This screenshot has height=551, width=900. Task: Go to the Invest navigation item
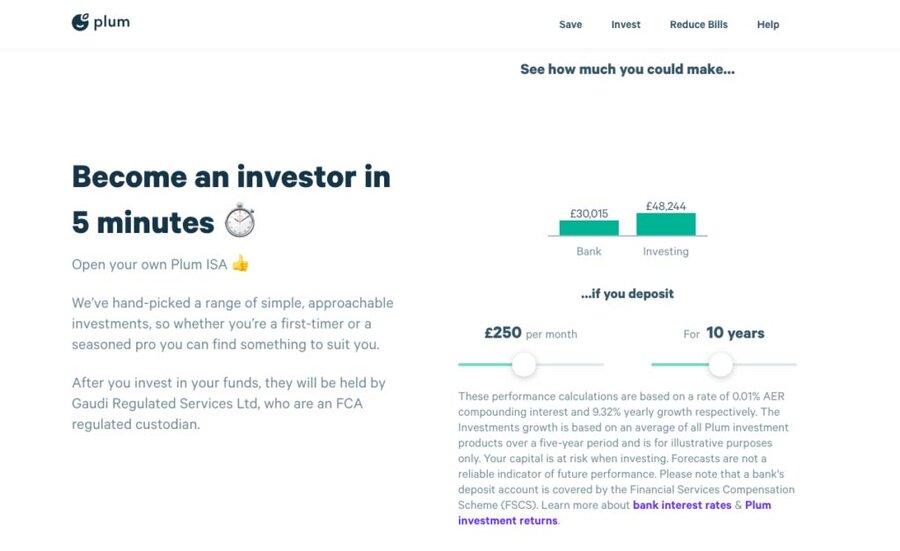tap(626, 25)
